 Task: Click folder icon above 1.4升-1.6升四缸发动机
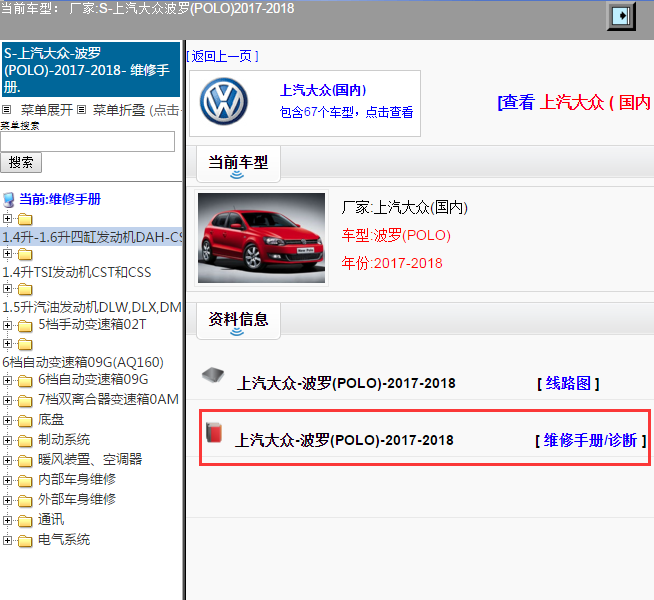(x=25, y=219)
